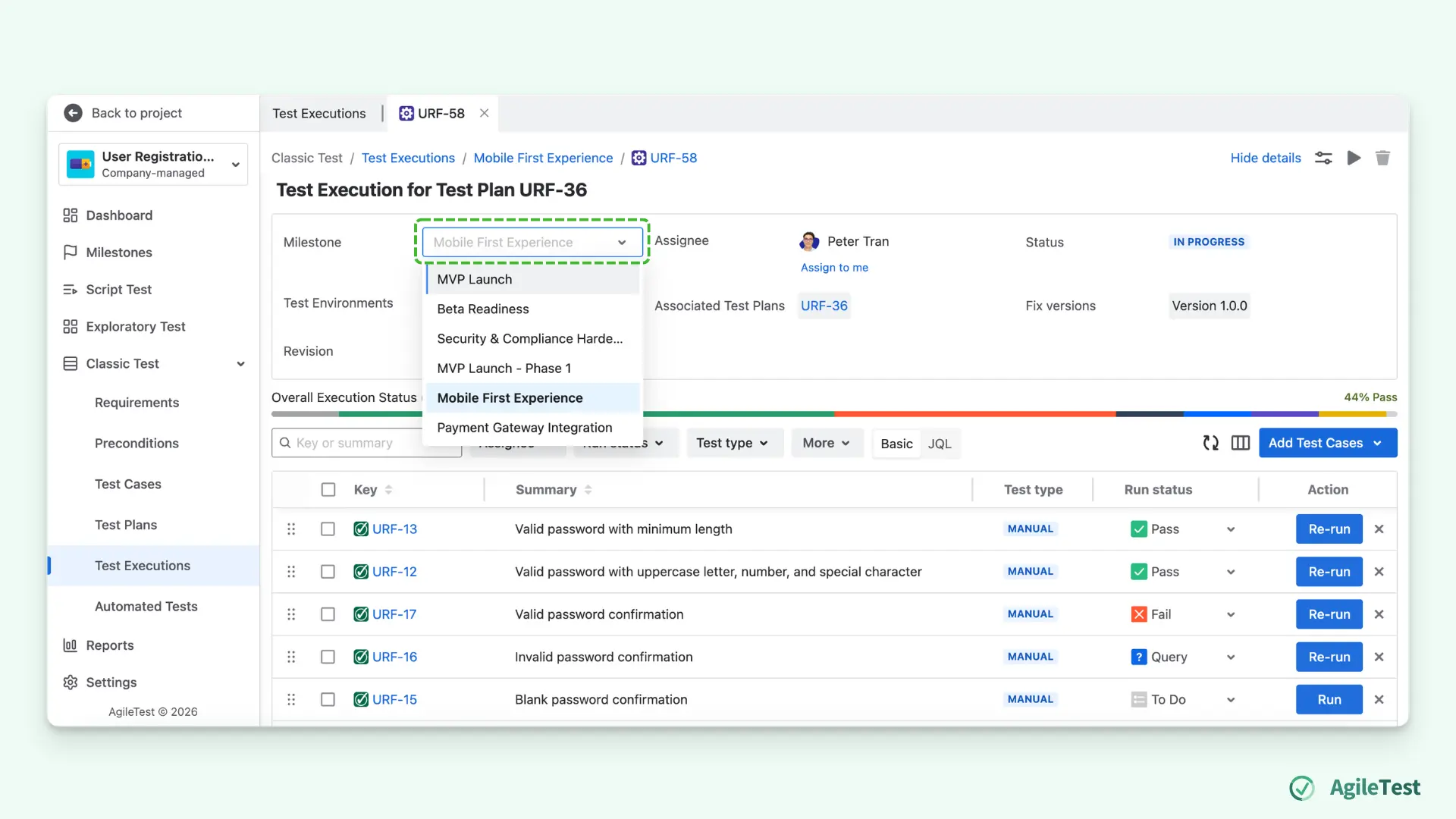Choose Security & Compliance Harde... milestone option
This screenshot has height=819, width=1456.
(x=532, y=338)
